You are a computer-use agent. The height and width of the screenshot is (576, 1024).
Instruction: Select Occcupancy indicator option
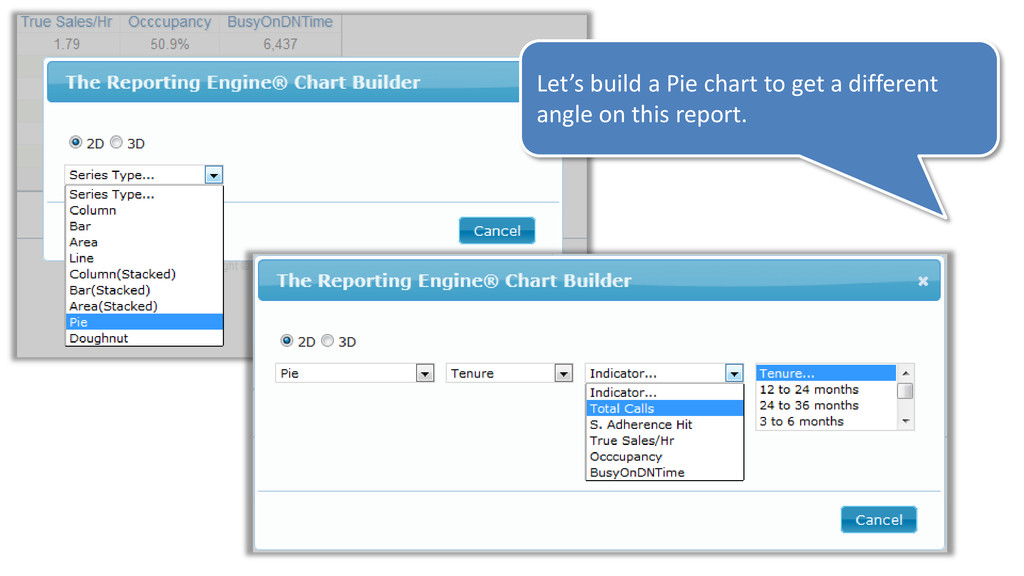tap(665, 456)
